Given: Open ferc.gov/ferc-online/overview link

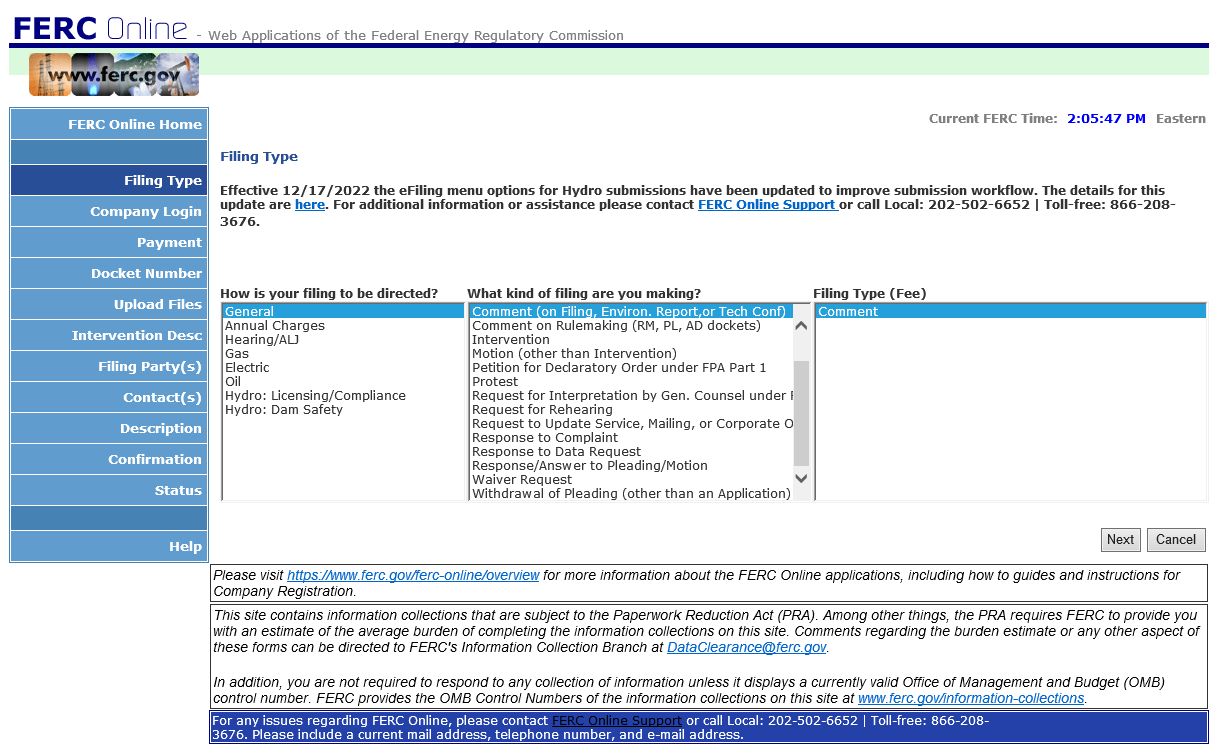Looking at the screenshot, I should click(x=413, y=576).
